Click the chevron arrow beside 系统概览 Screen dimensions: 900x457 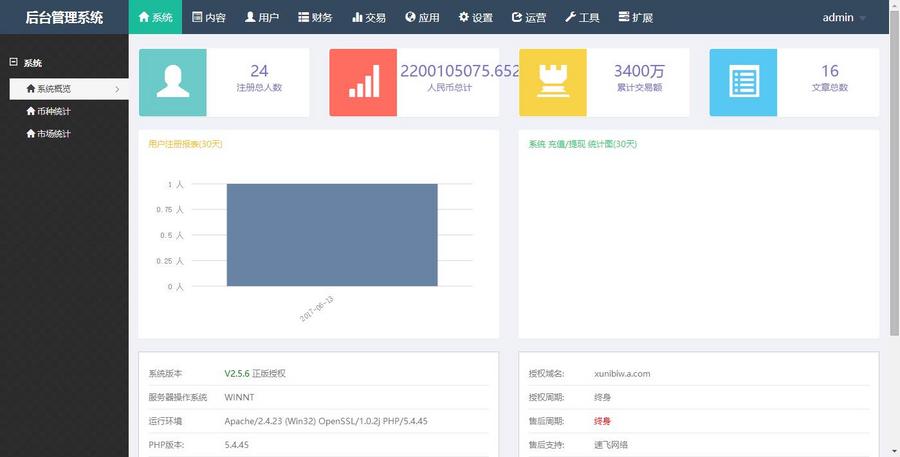click(x=117, y=89)
